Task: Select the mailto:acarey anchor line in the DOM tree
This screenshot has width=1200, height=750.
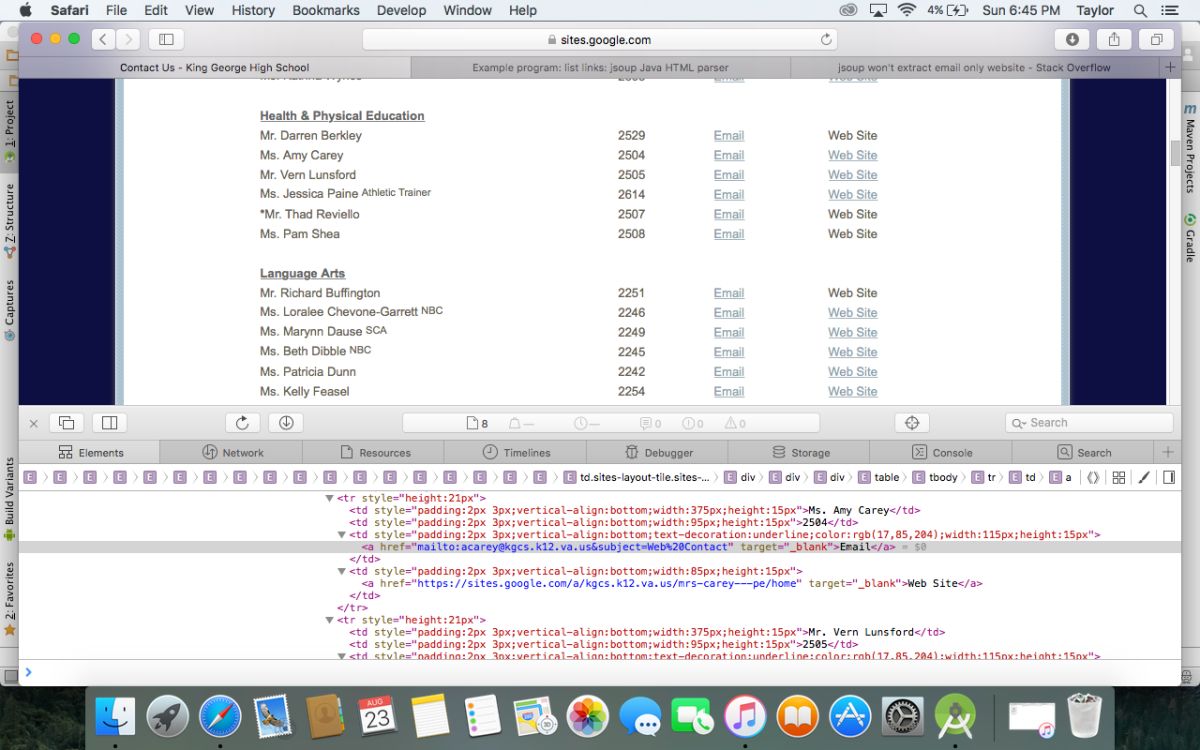Action: (x=600, y=547)
